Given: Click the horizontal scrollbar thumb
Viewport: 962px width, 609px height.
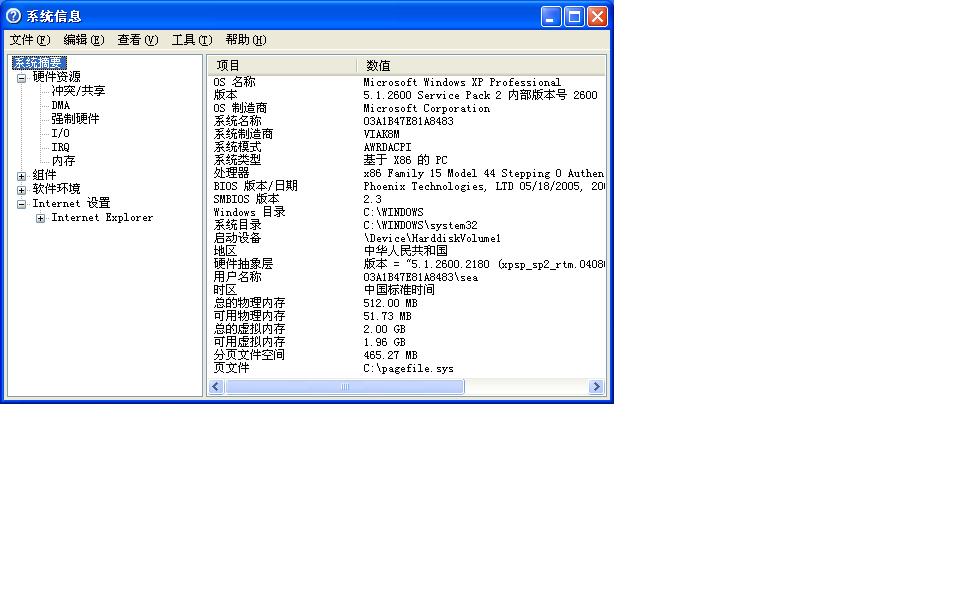Looking at the screenshot, I should click(x=345, y=386).
